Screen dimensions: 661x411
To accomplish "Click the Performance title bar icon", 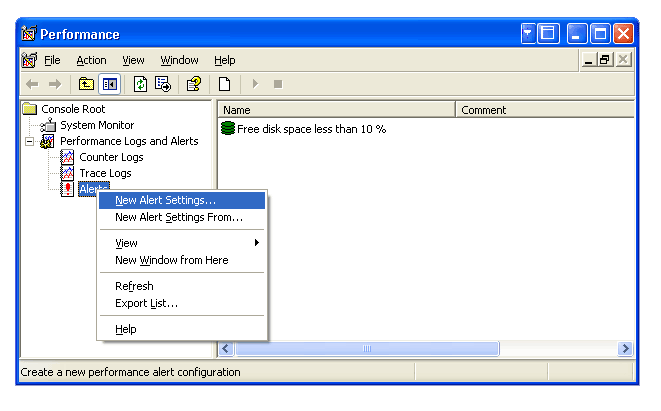I will click(x=29, y=34).
